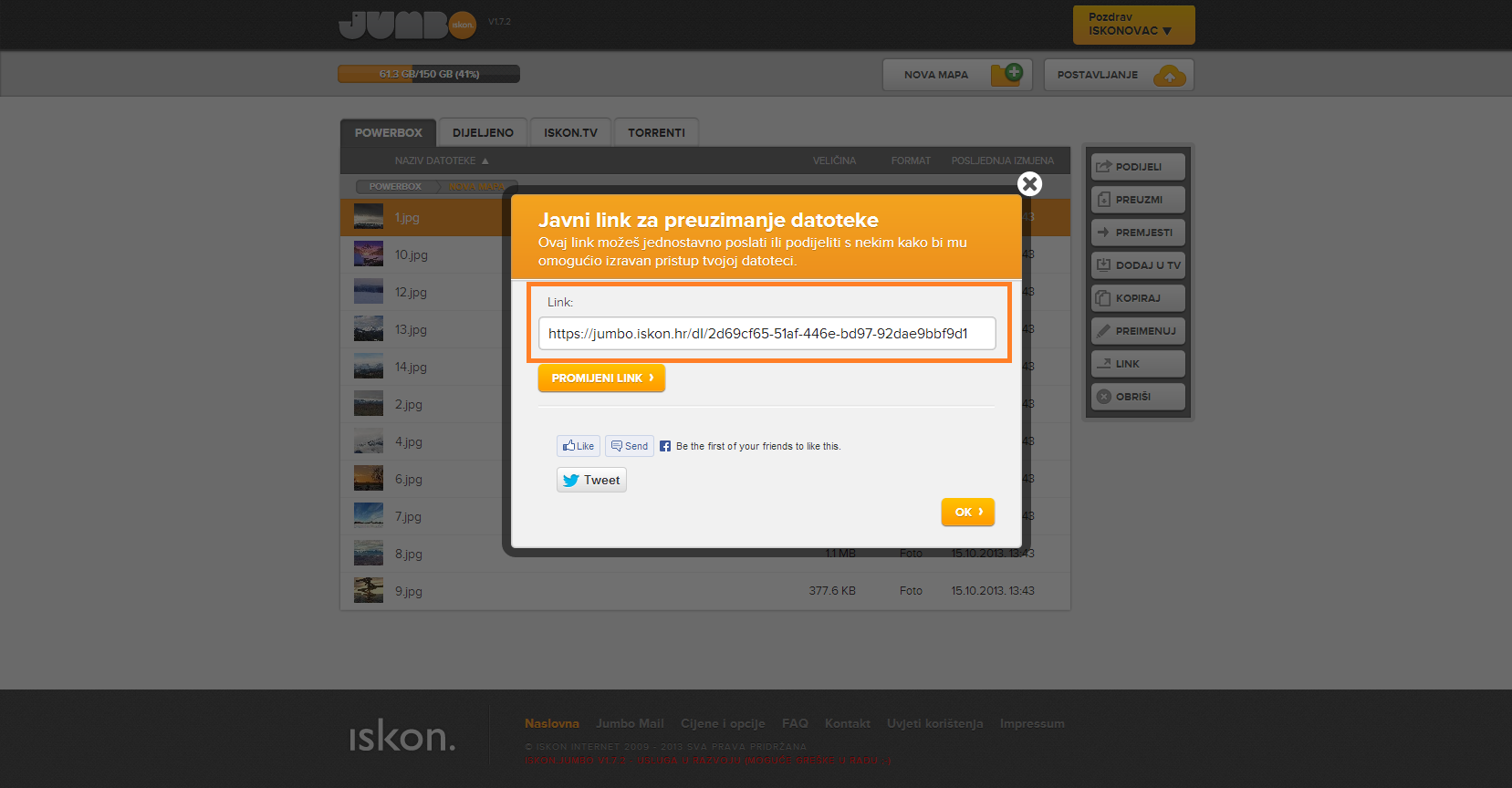Screen dimensions: 1512x788
Task: Sort by FORMAT column header
Action: click(x=911, y=161)
